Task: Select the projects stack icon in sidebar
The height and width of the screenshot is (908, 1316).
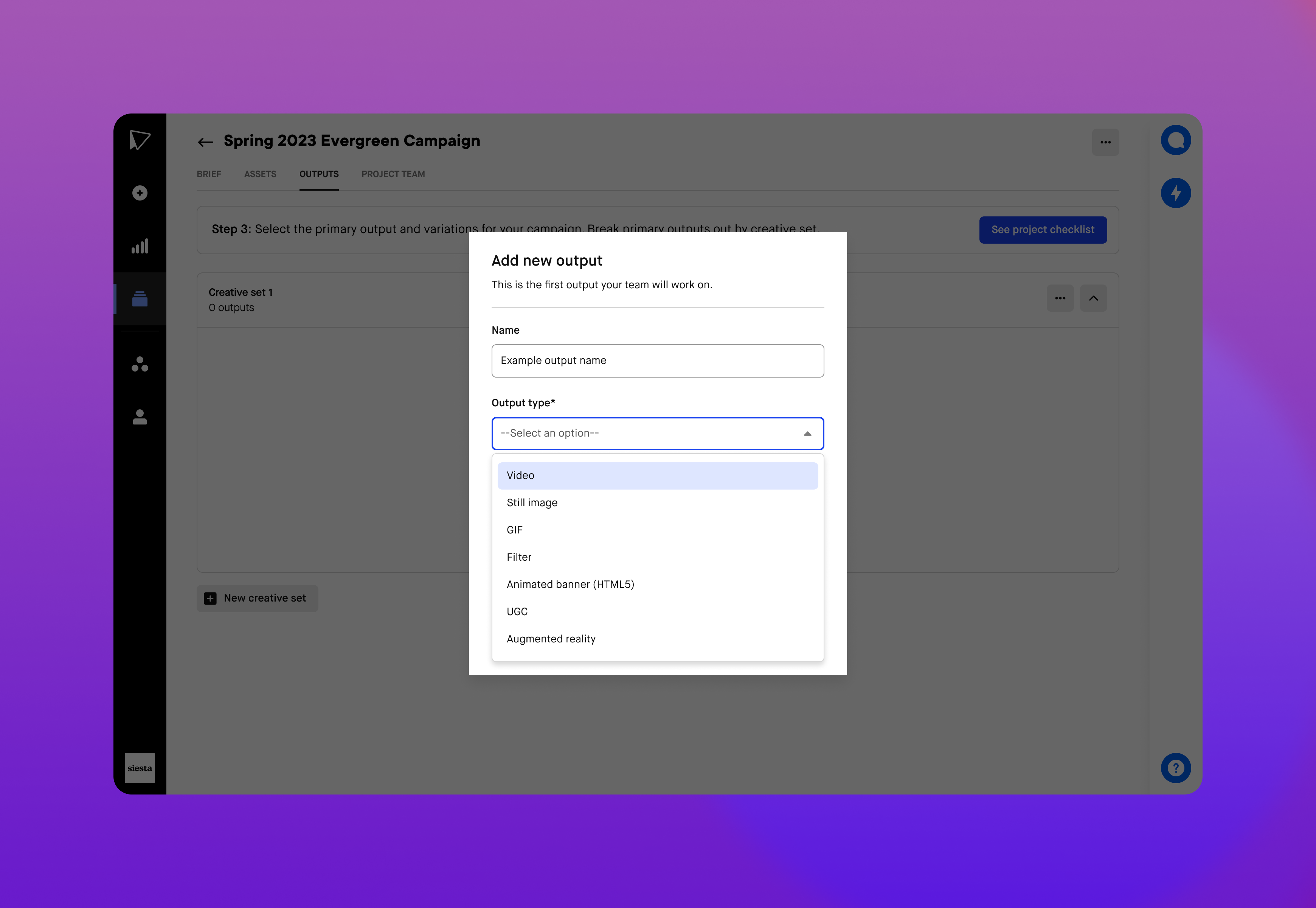Action: [139, 299]
